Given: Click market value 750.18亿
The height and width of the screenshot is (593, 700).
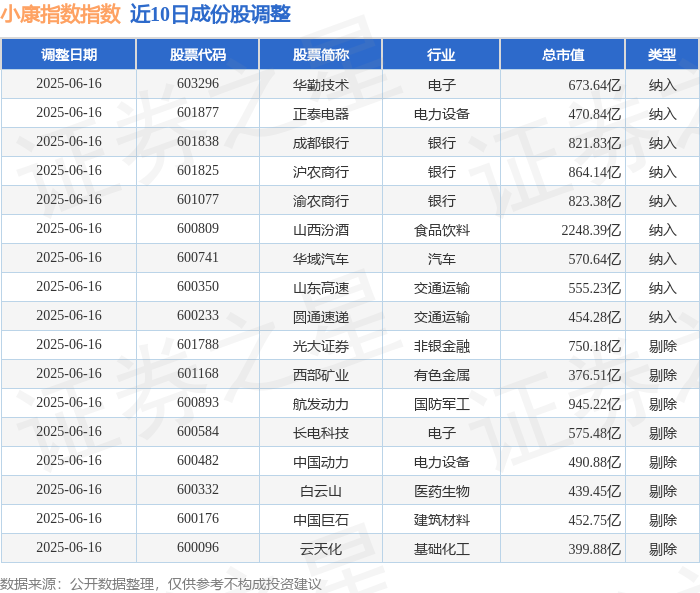Looking at the screenshot, I should coord(594,346).
